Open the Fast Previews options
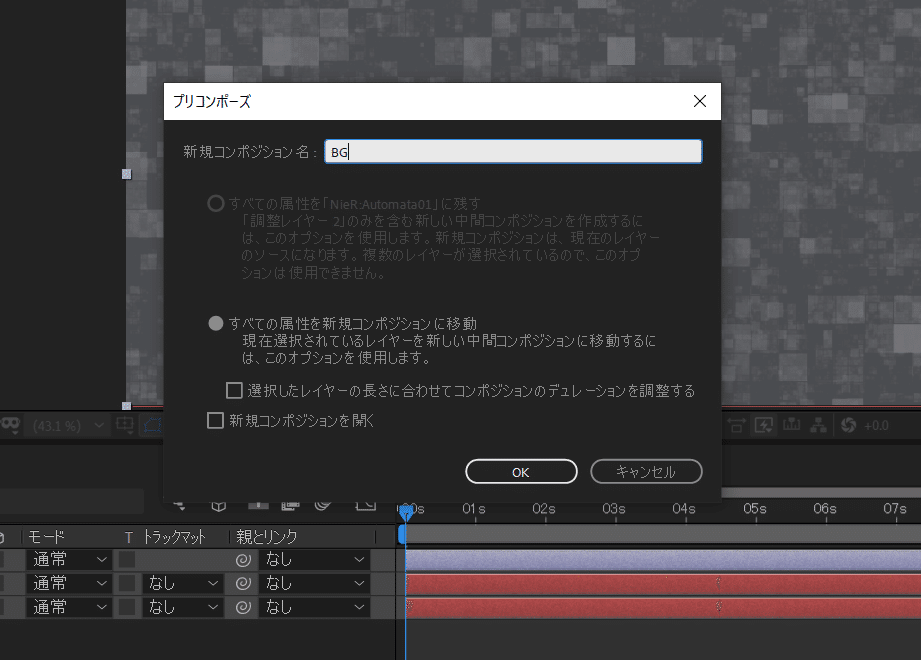 click(763, 424)
